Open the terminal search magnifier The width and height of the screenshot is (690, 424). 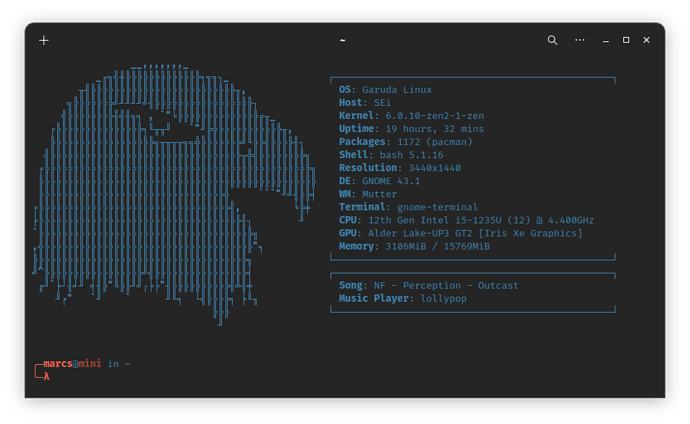click(x=552, y=40)
